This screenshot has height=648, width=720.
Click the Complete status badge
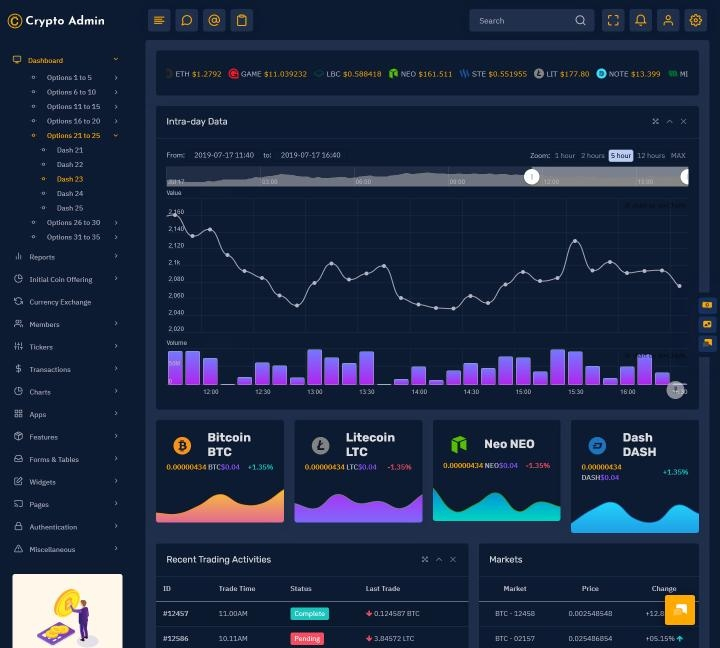click(309, 614)
